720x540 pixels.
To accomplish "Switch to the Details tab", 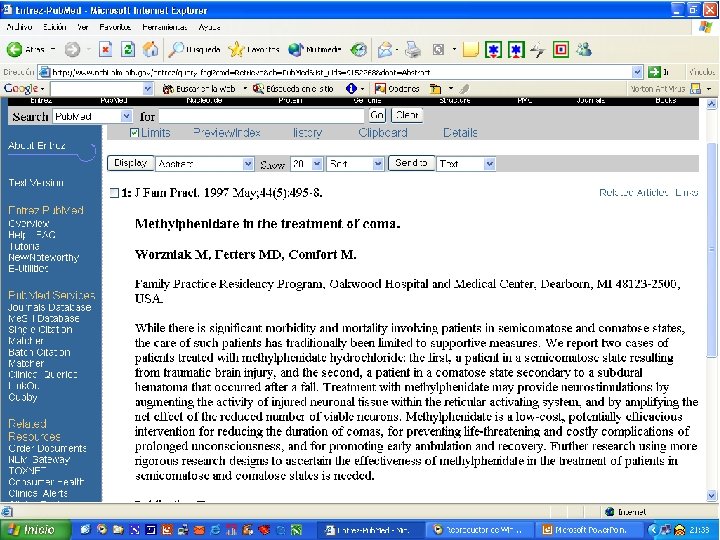I will (460, 133).
